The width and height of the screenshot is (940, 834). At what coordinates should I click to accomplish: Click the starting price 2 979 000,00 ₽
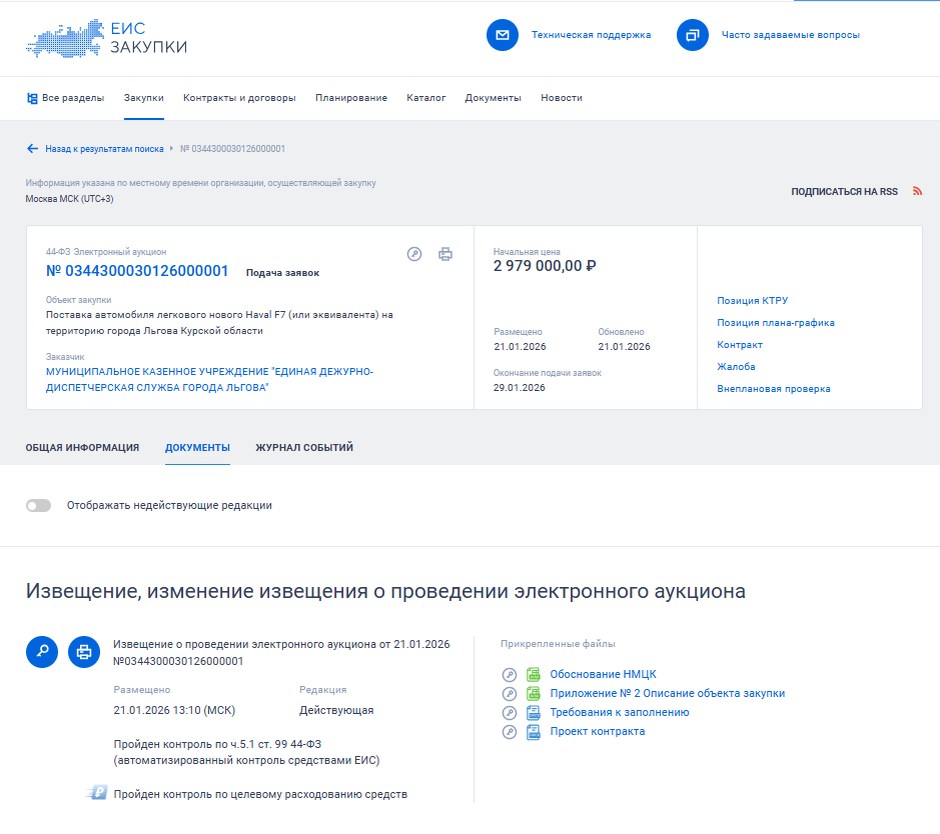coord(544,266)
